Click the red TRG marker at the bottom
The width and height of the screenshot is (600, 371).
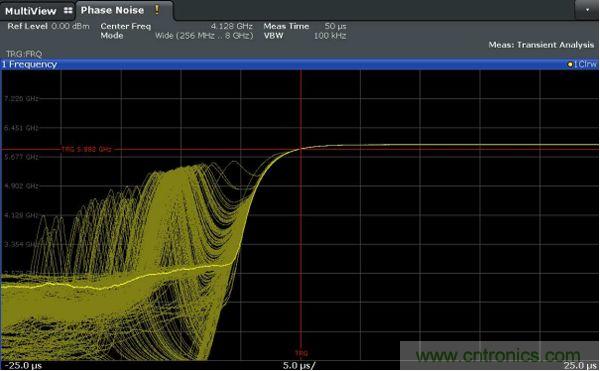[301, 353]
